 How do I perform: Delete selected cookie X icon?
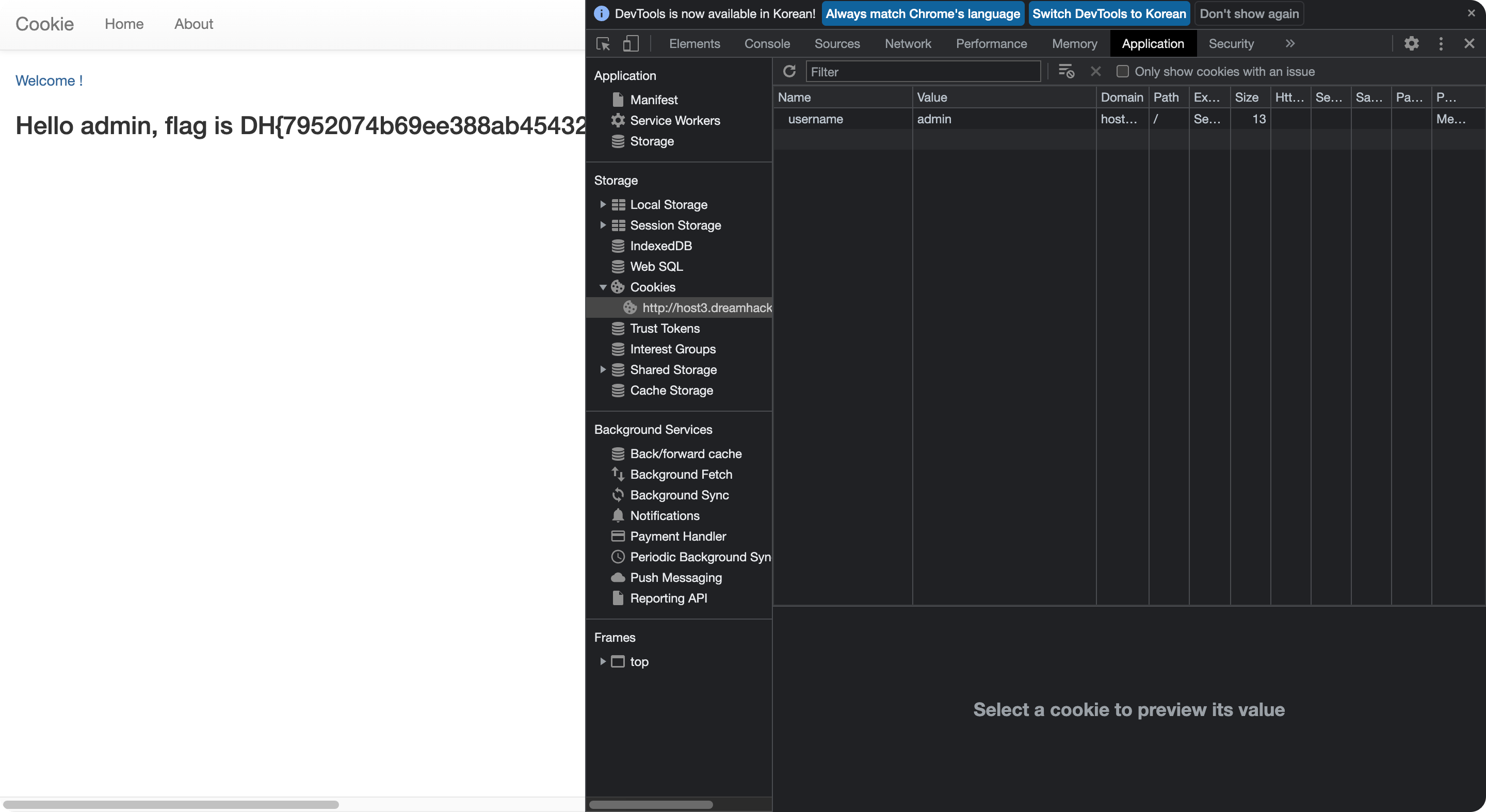click(x=1095, y=72)
